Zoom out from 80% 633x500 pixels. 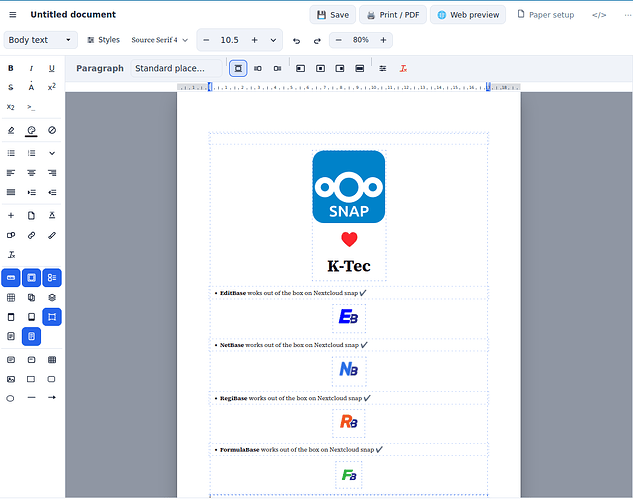339,40
